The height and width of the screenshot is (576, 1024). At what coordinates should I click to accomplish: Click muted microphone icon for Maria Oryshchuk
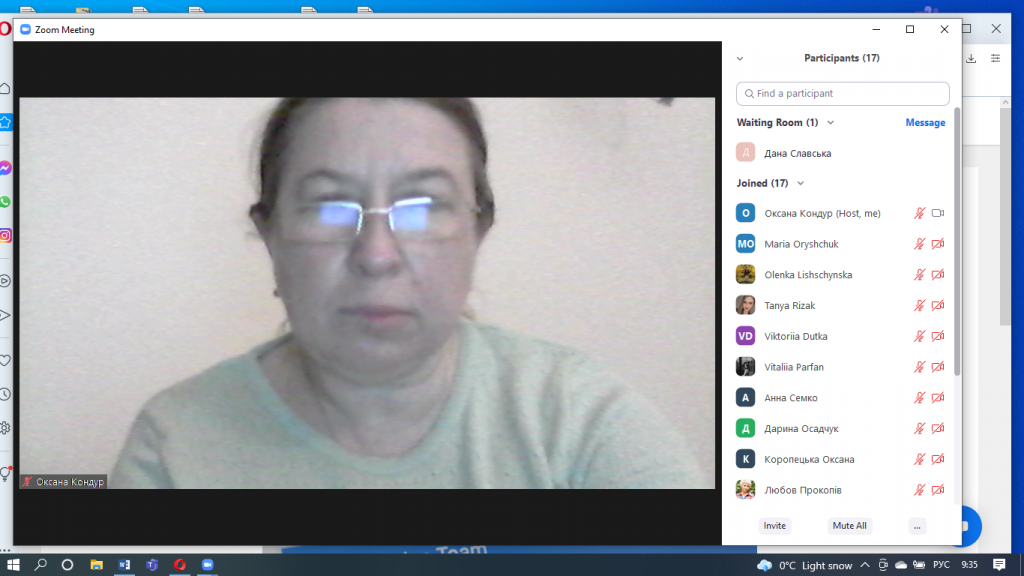(919, 244)
